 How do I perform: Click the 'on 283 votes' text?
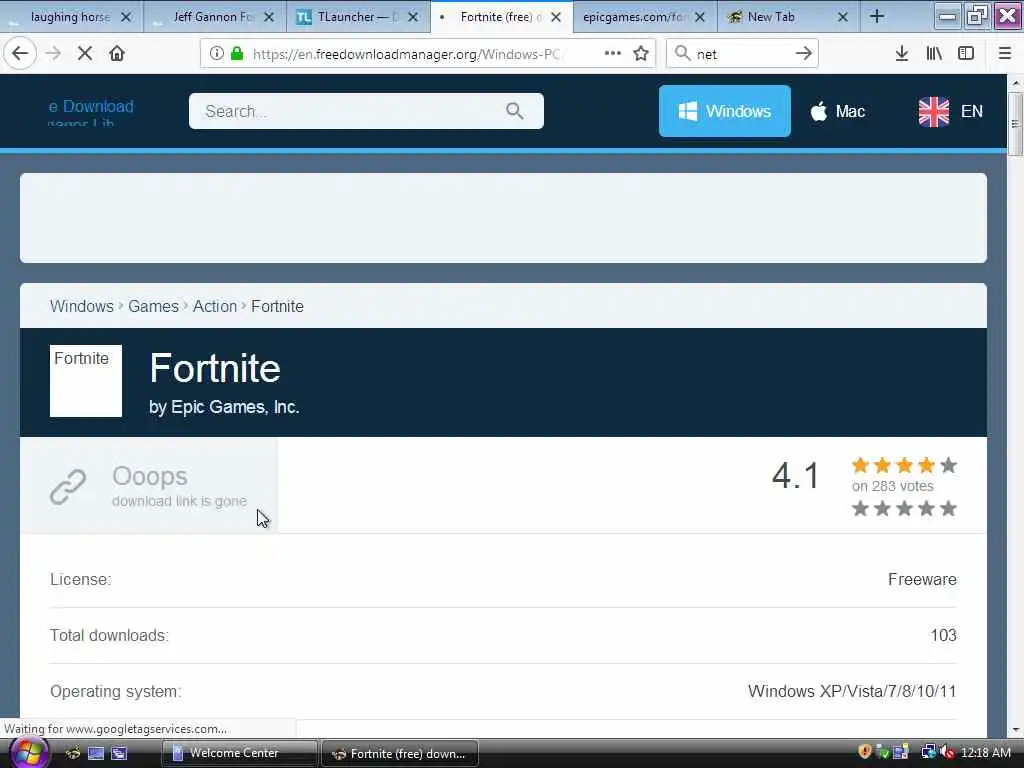tap(893, 486)
